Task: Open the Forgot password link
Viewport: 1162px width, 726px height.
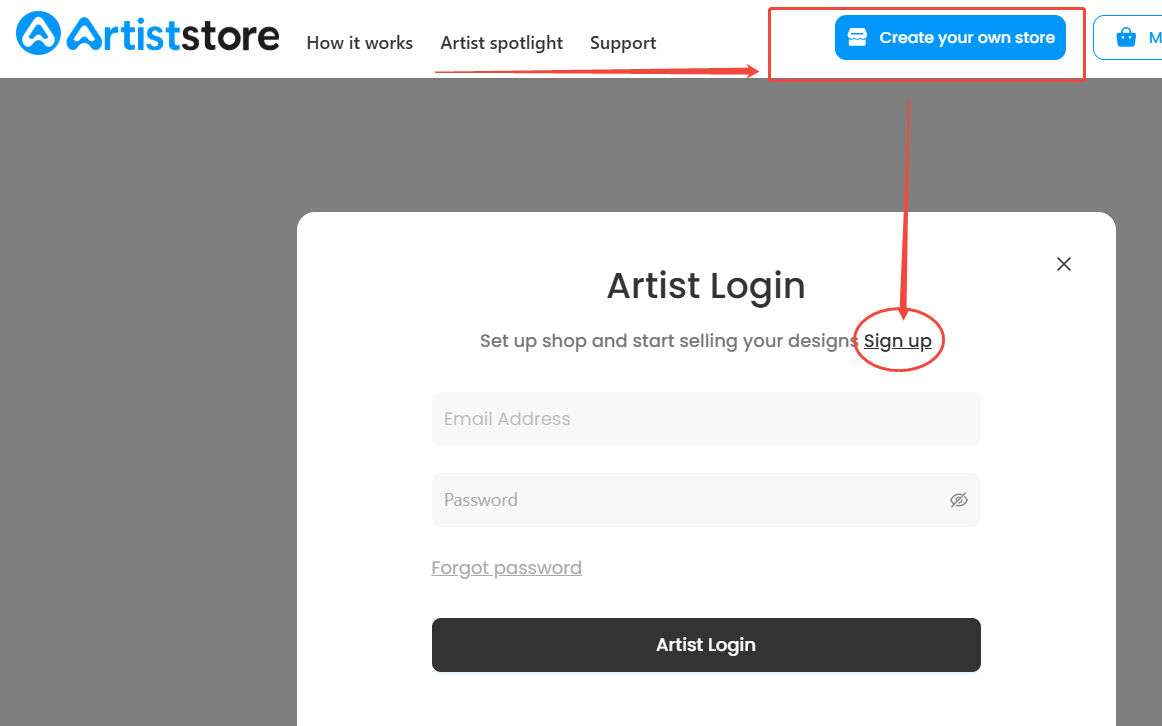Action: (506, 568)
